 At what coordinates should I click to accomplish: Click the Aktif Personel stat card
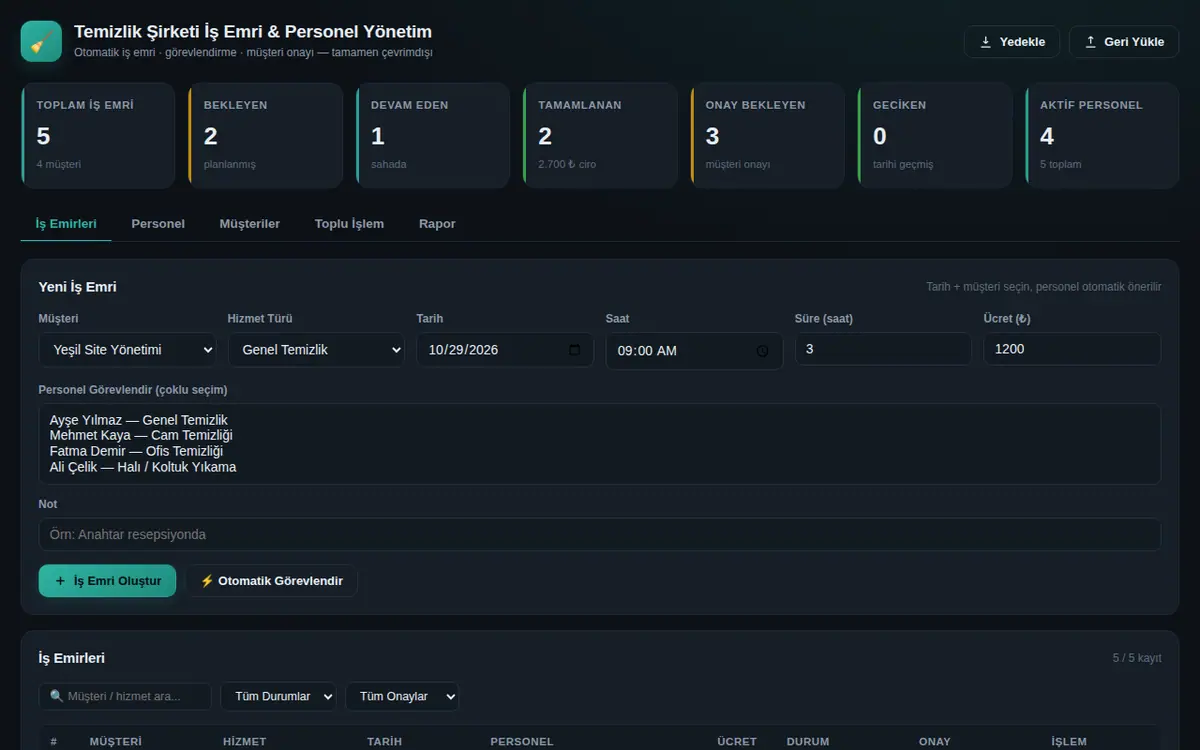[x=1102, y=135]
